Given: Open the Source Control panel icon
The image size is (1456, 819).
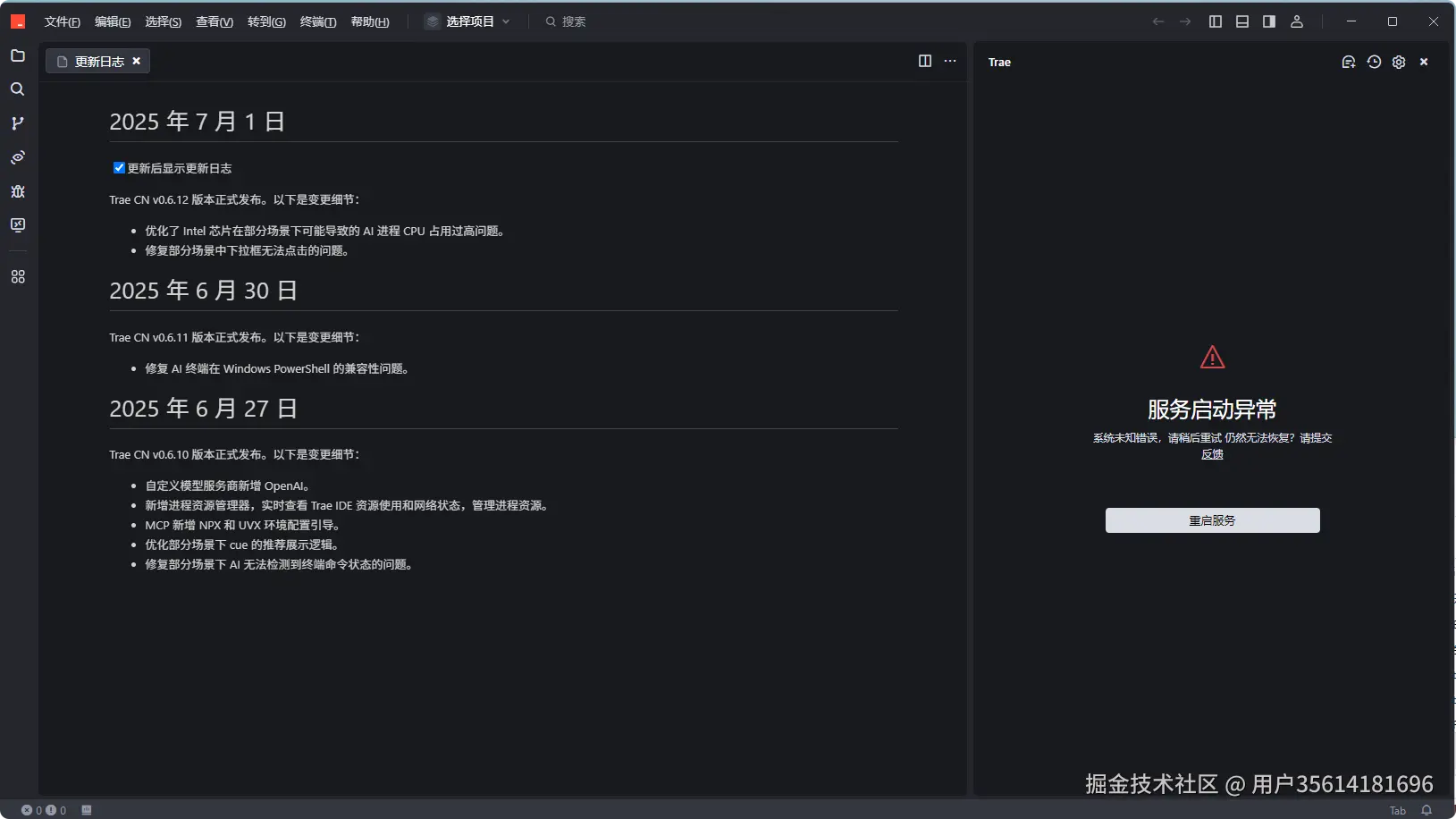Looking at the screenshot, I should tap(17, 123).
